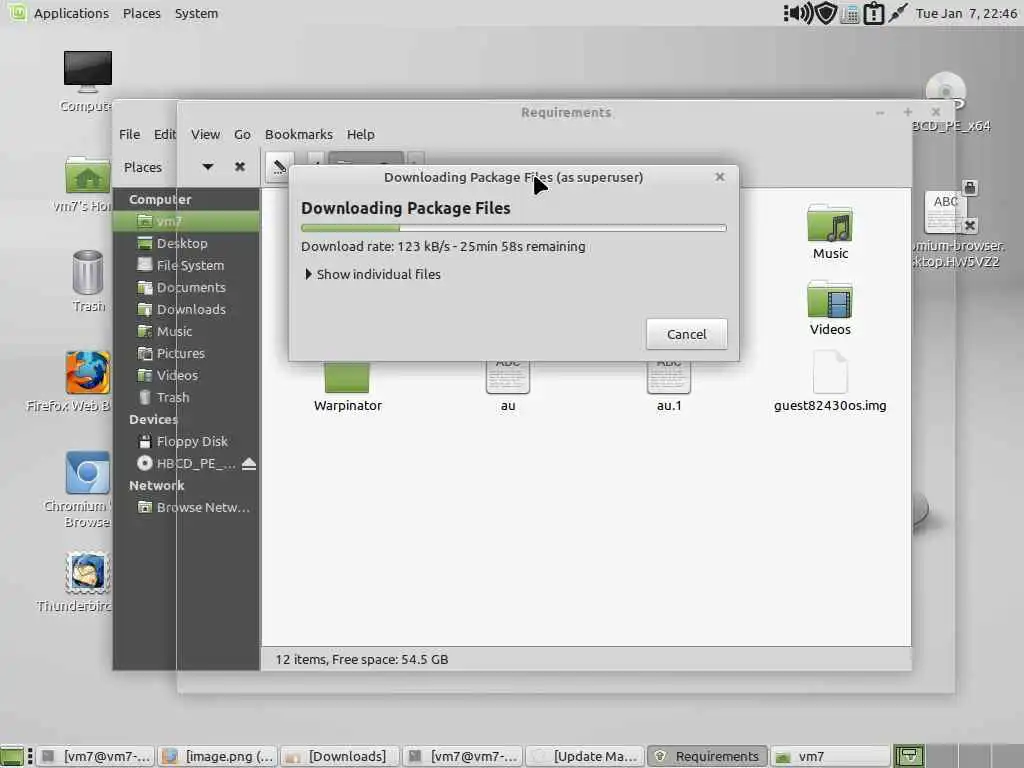Click the edit location pencil icon
This screenshot has width=1024, height=768.
tap(280, 167)
